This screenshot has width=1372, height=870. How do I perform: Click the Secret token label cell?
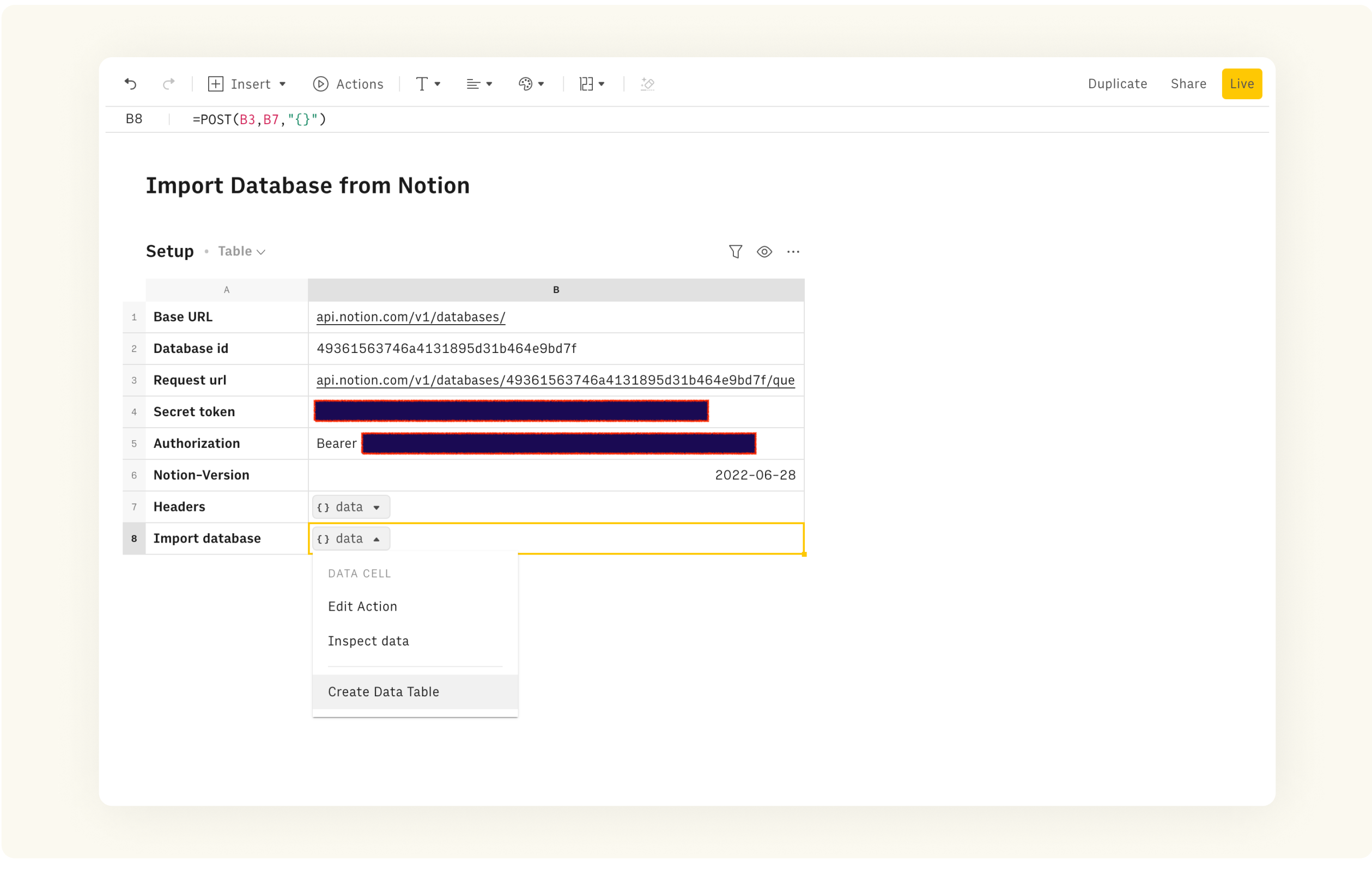click(x=227, y=412)
